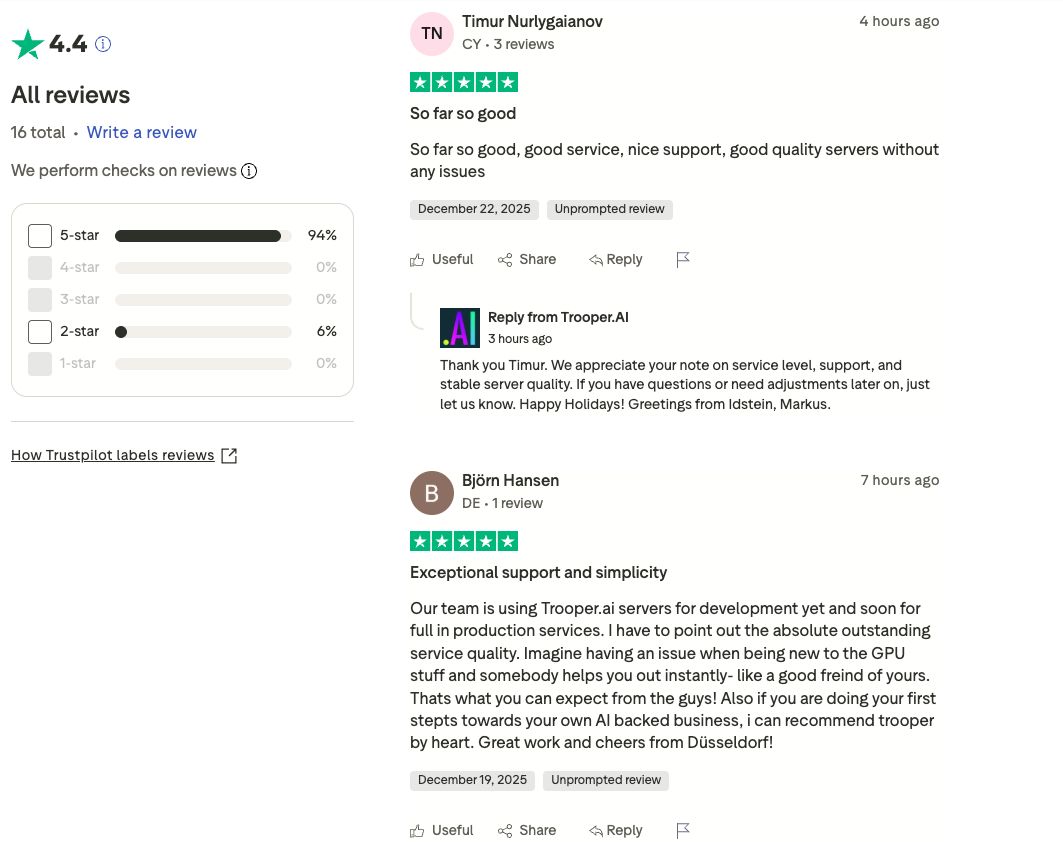Enable the 2-star reviews filter
The image size is (1063, 842).
point(40,331)
